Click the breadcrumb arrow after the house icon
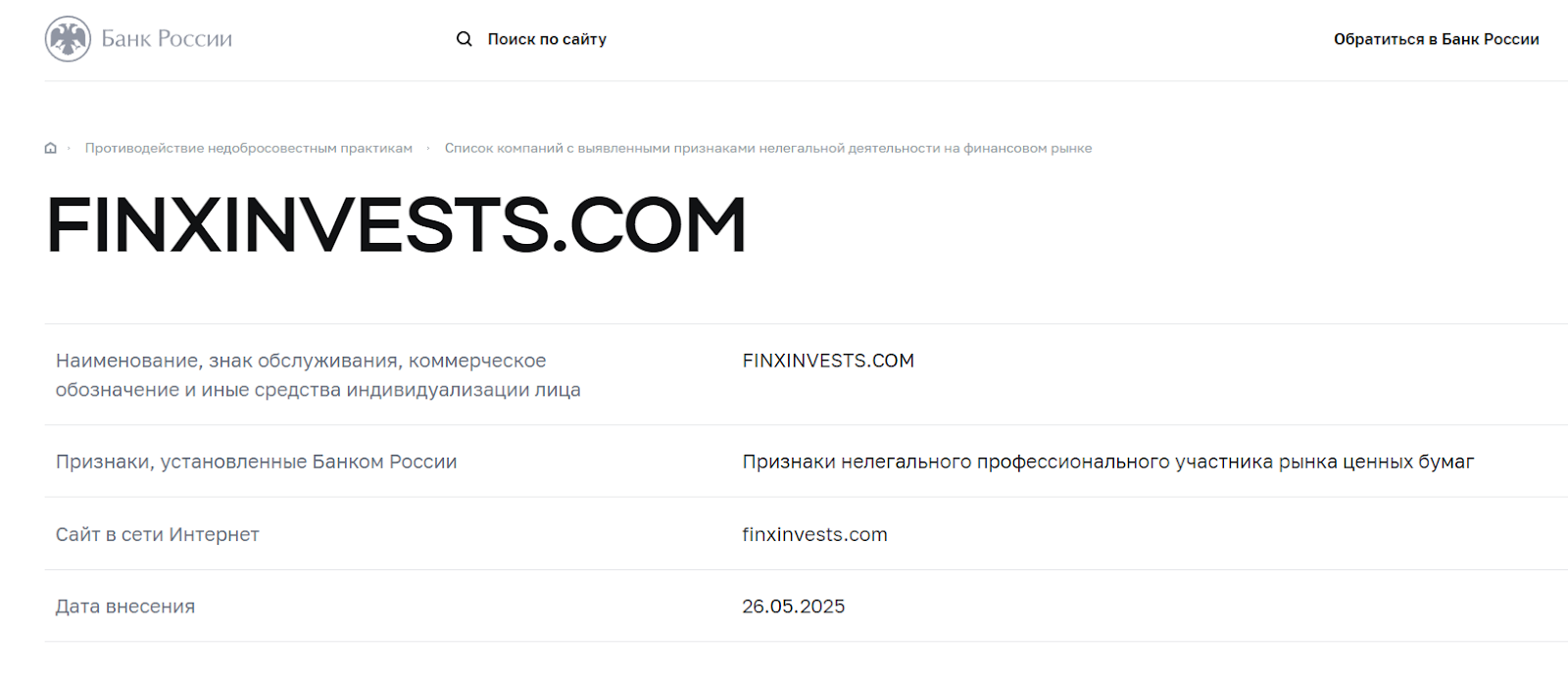Viewport: 1568px width, 680px height. coord(69,148)
